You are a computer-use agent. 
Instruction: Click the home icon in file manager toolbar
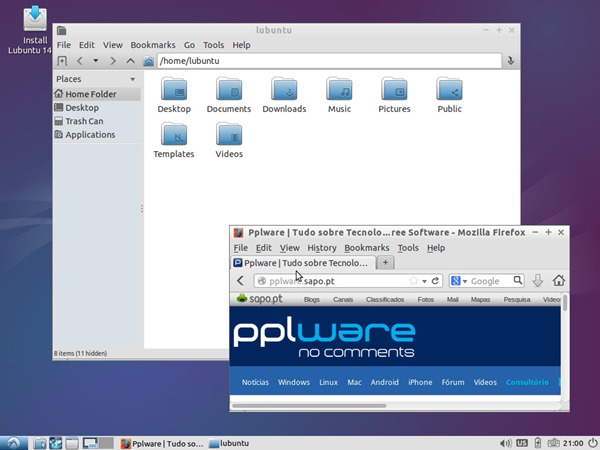coord(148,61)
